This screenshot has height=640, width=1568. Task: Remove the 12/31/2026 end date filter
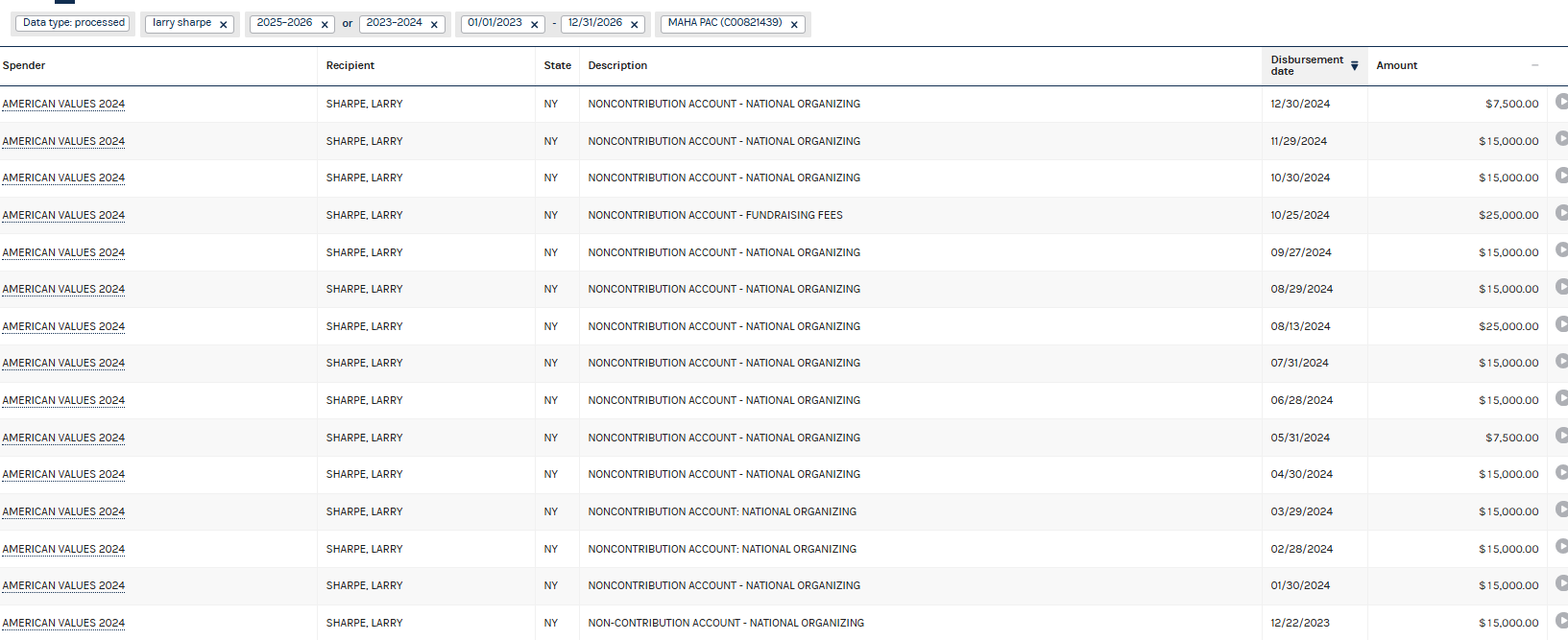tap(635, 25)
